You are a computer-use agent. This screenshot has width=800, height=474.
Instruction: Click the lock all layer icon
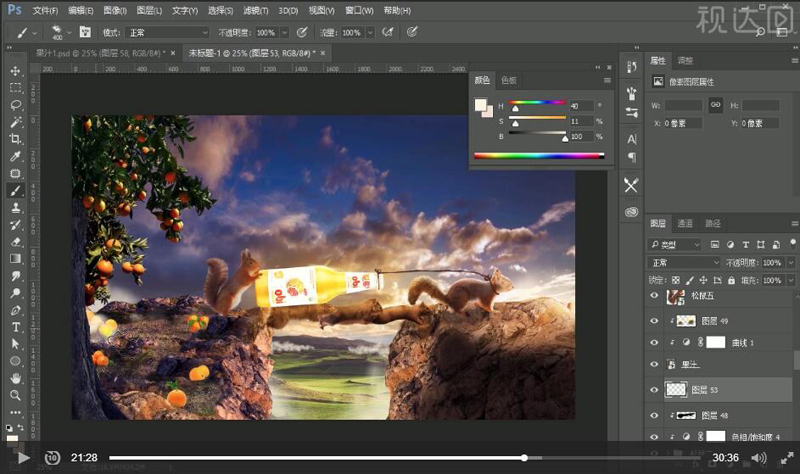click(x=731, y=280)
